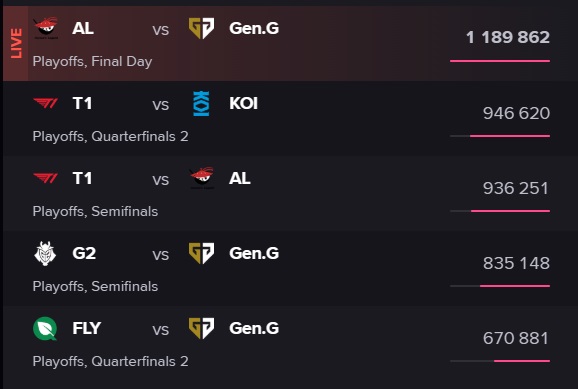Click Gen.G logo in the FLY quarterfinal
This screenshot has width=578, height=389.
coord(201,328)
